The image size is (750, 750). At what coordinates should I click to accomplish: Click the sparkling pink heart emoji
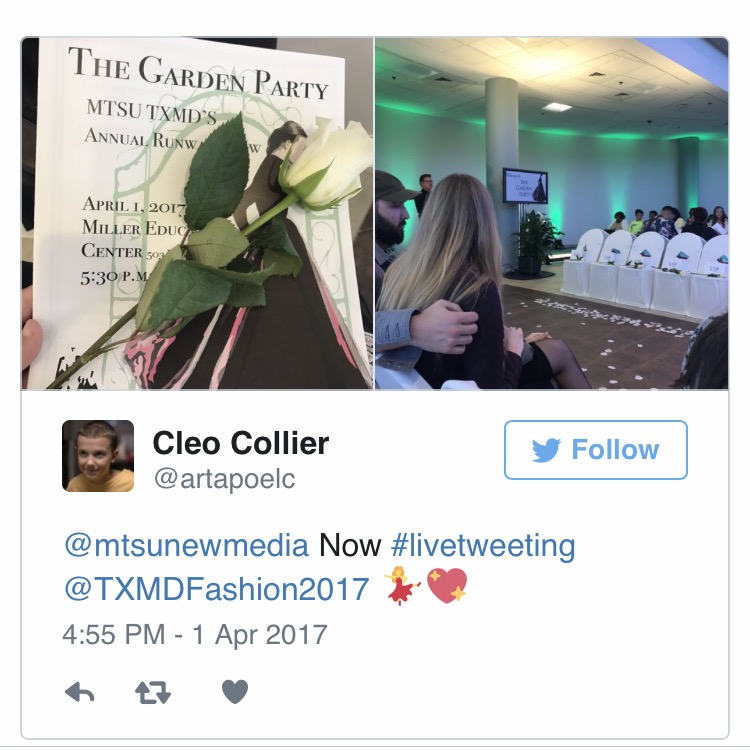447,586
